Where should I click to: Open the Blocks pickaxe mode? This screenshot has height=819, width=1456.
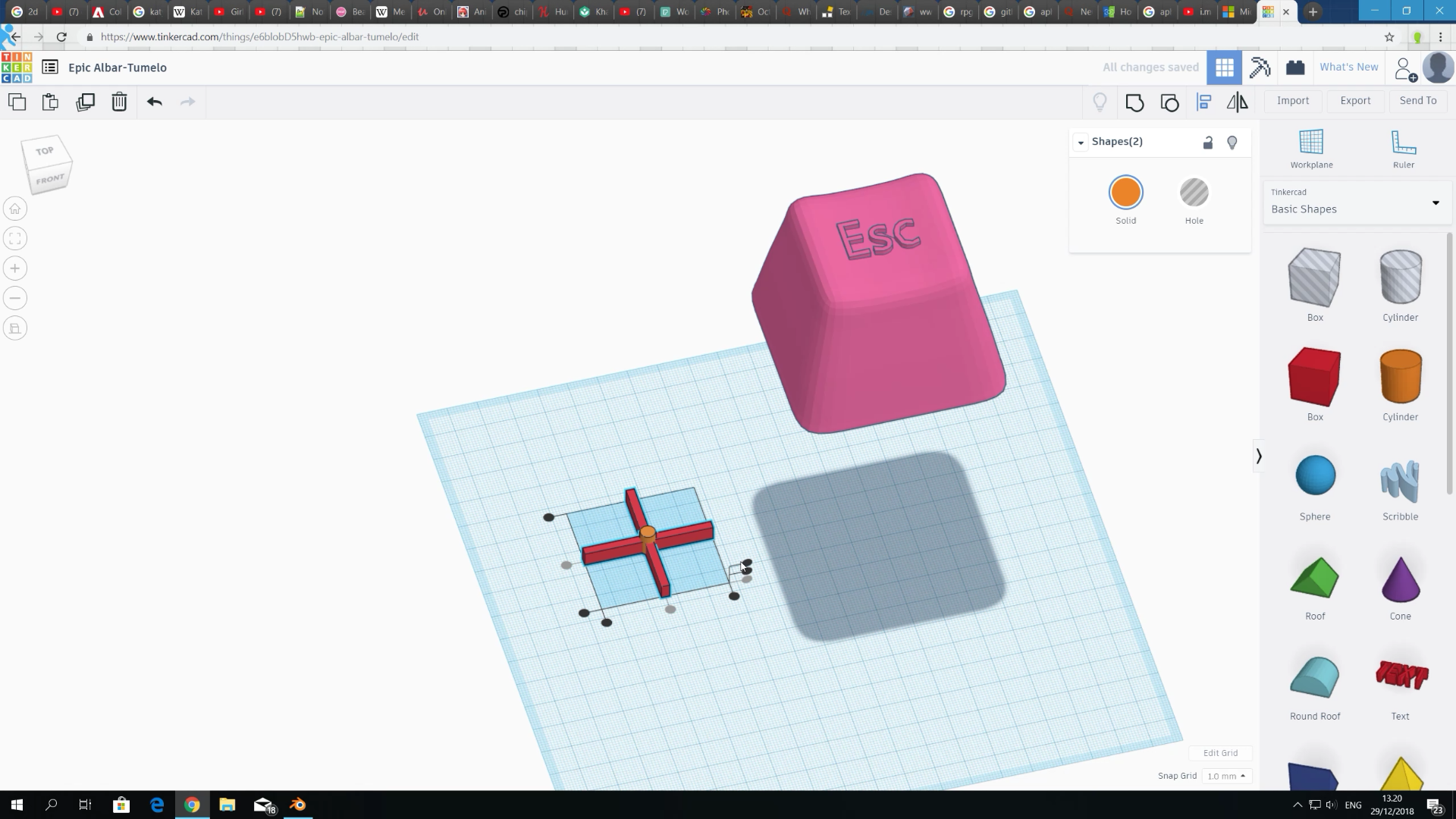1260,67
